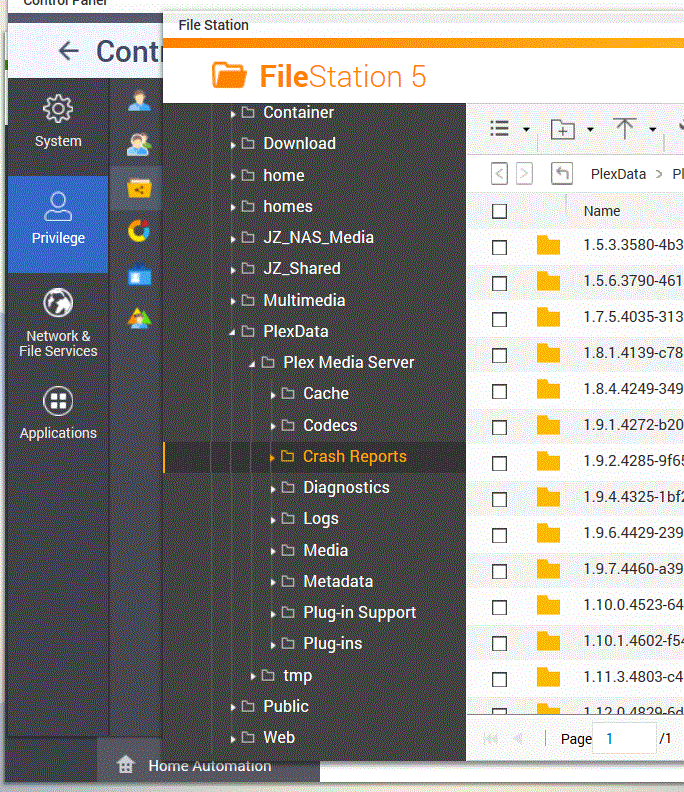The width and height of the screenshot is (684, 792).
Task: Select the homes folder in tree
Action: pos(287,207)
